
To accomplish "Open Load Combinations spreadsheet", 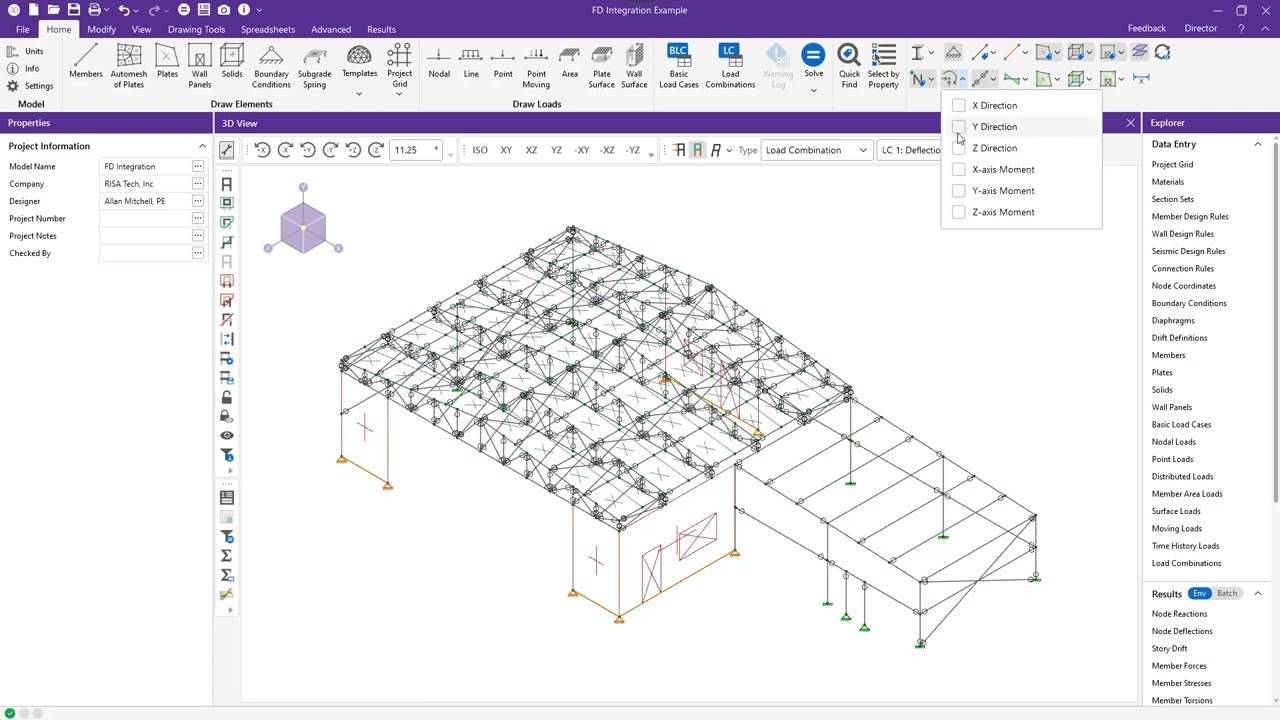I will click(730, 66).
